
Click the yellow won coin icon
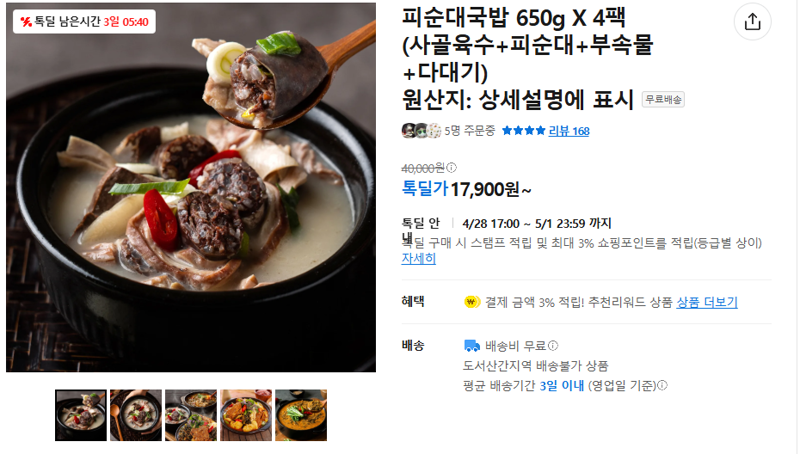(x=472, y=302)
